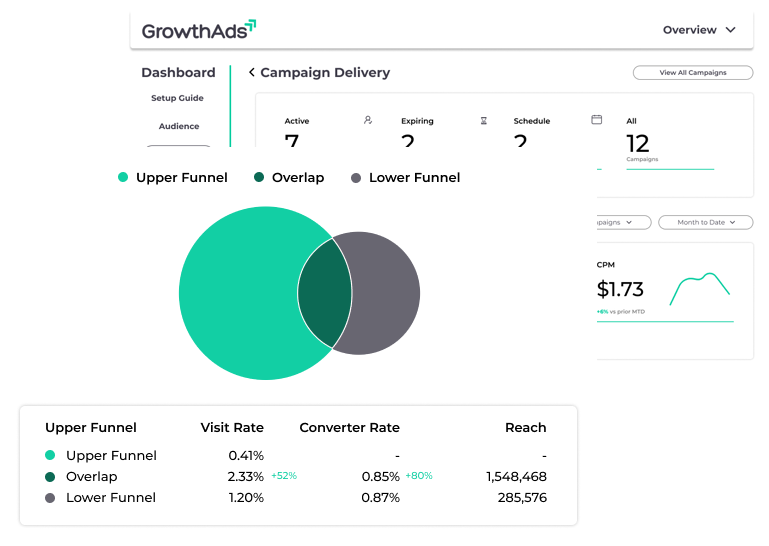769x546 pixels.
Task: Click the gray Lower Funnel circle
Action: coord(385,293)
